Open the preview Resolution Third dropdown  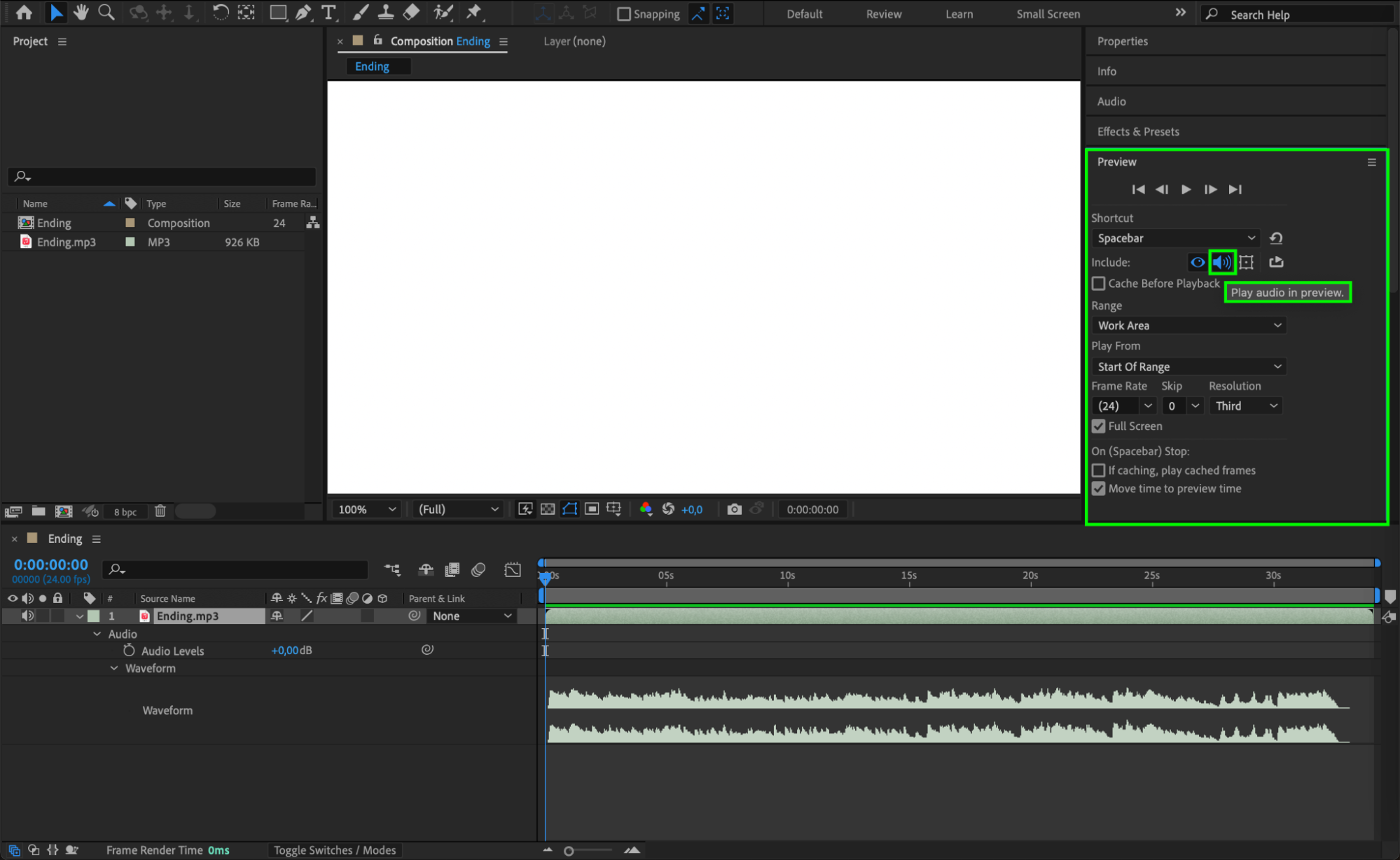1247,405
